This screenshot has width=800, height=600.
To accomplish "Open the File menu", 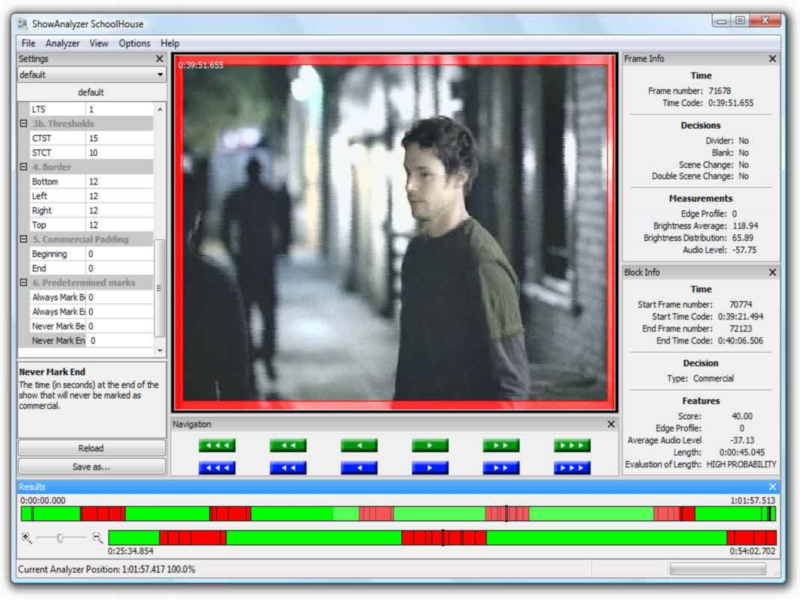I will pos(28,43).
